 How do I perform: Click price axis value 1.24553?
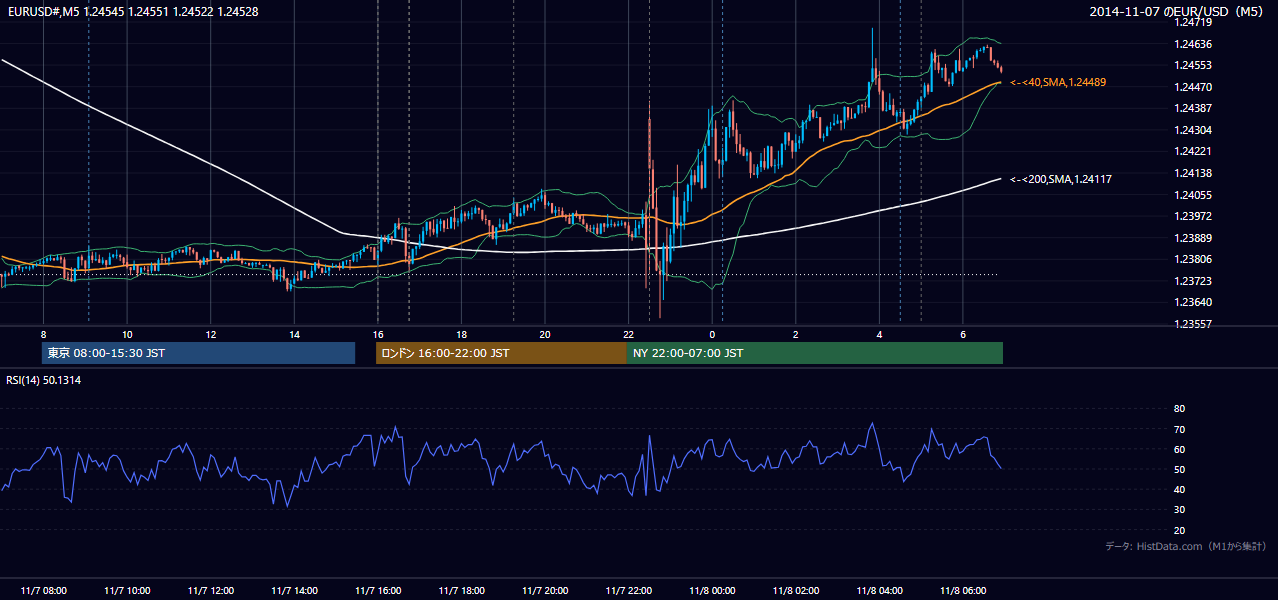click(x=1192, y=66)
